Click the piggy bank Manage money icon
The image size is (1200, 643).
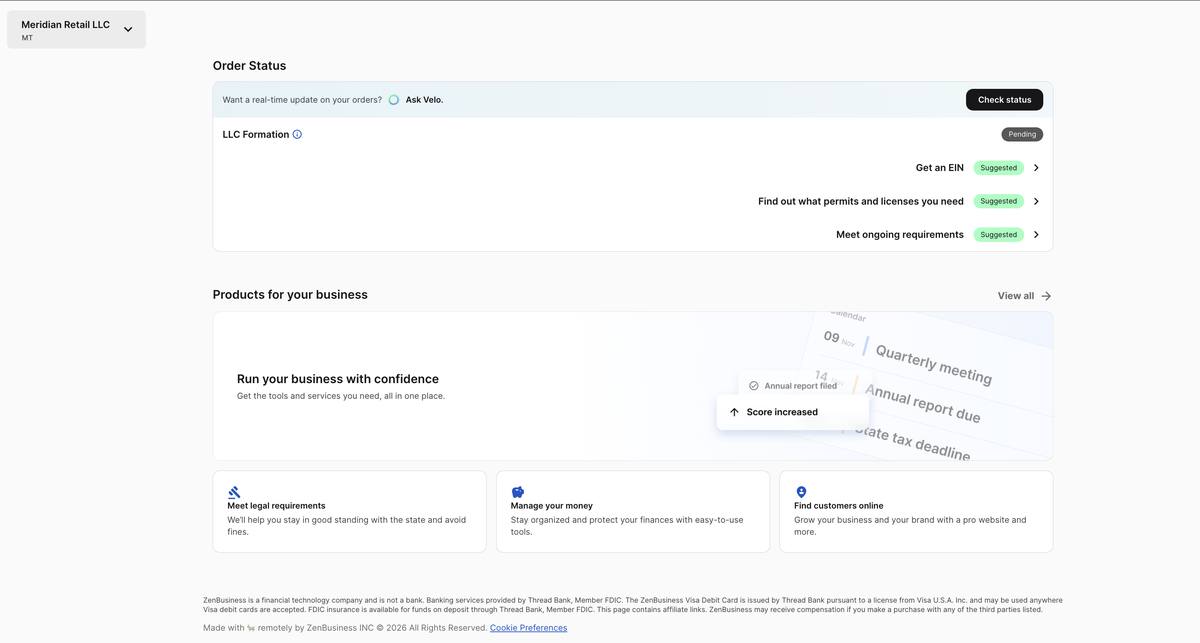[518, 492]
